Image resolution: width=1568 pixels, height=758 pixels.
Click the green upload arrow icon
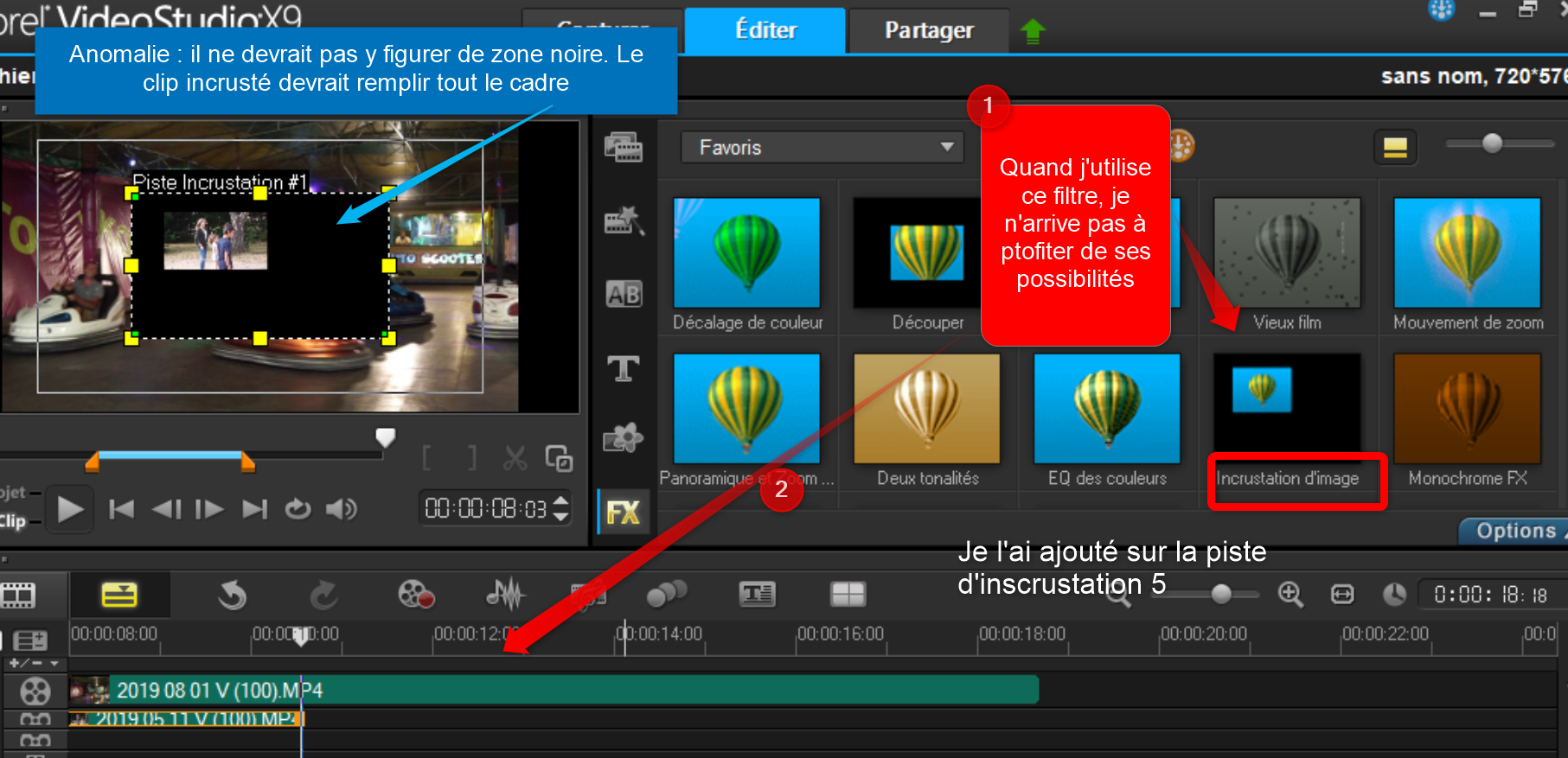(x=1033, y=32)
